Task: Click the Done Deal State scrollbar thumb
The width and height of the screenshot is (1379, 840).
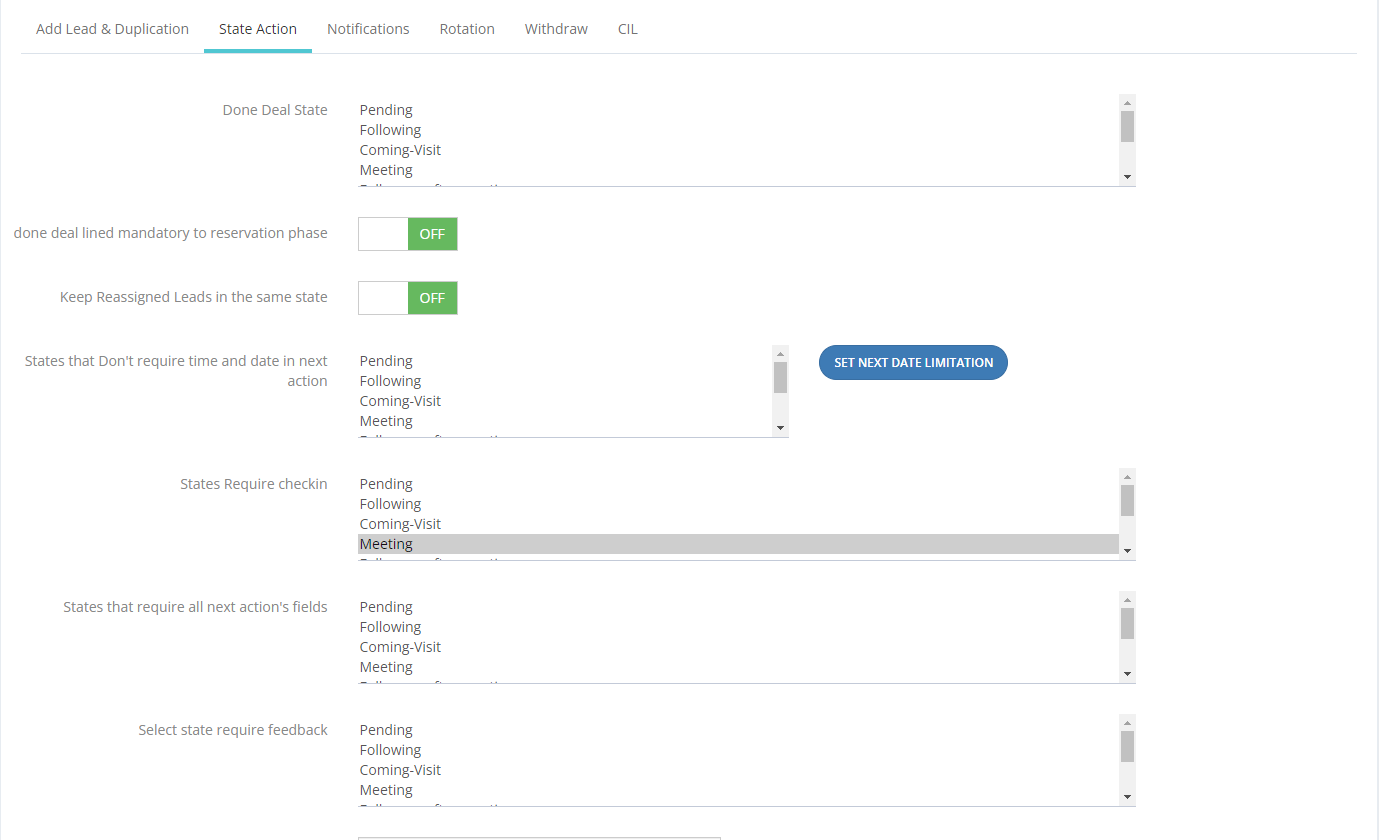Action: (x=1127, y=127)
